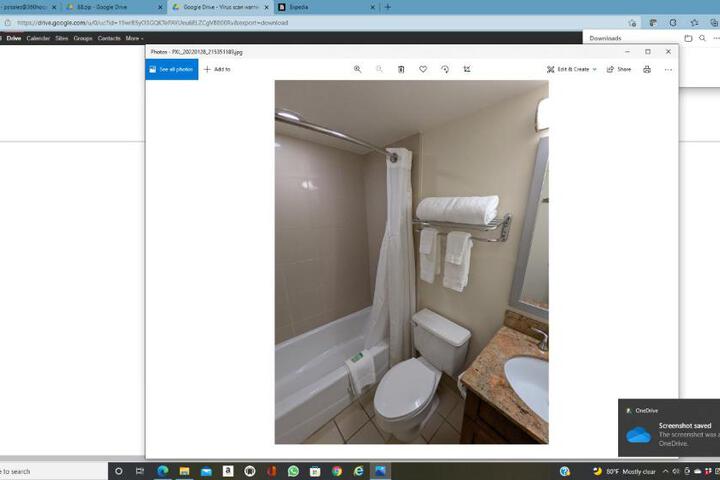720x480 pixels.
Task: Click the bathroom photo image
Action: point(411,262)
